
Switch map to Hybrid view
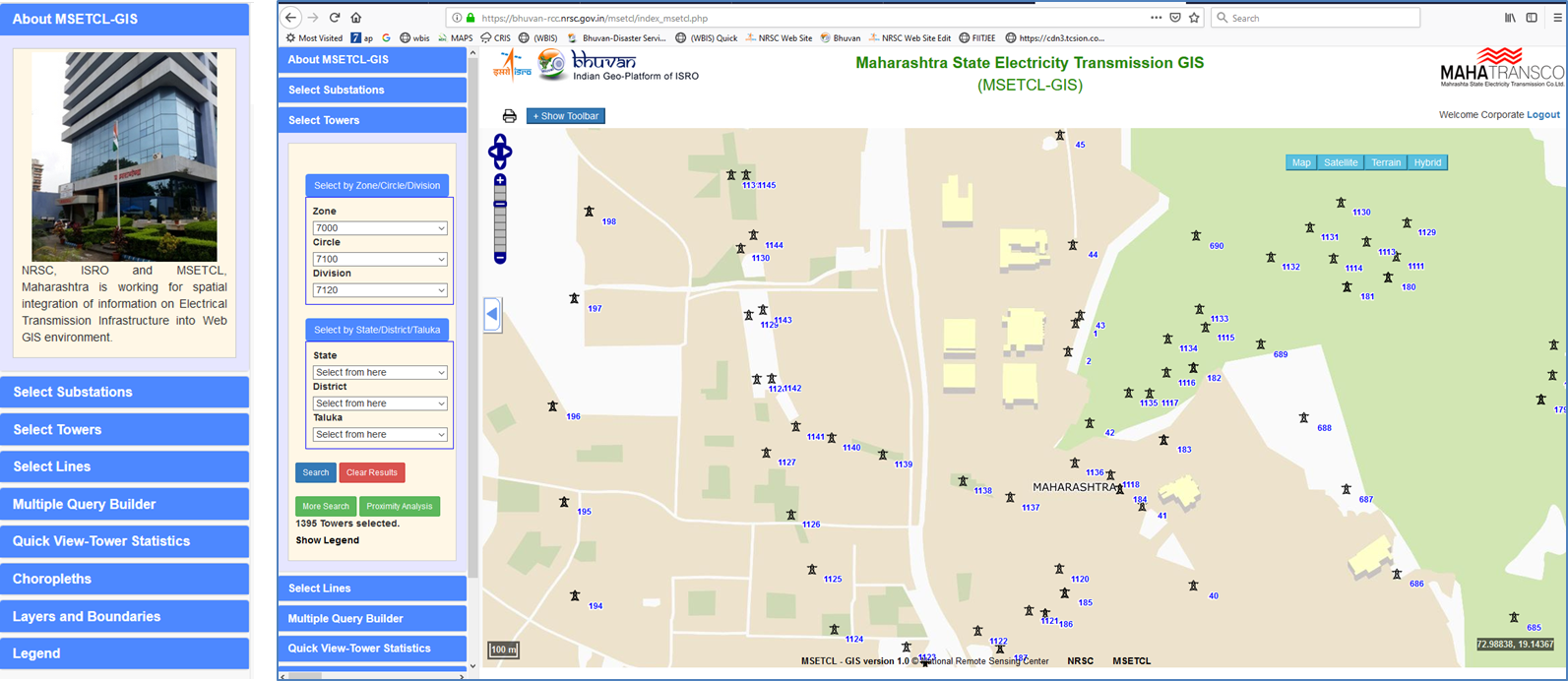click(1427, 162)
